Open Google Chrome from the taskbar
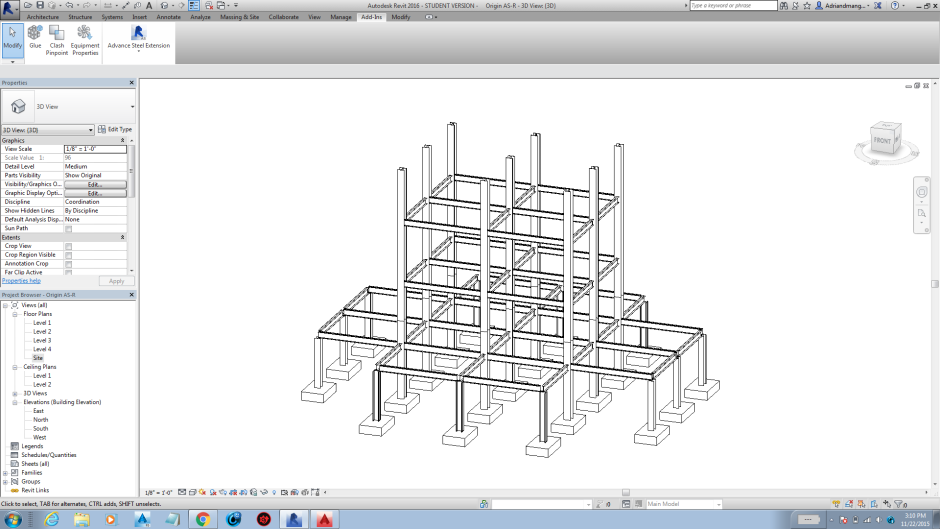Viewport: 940px width, 529px height. [202, 519]
